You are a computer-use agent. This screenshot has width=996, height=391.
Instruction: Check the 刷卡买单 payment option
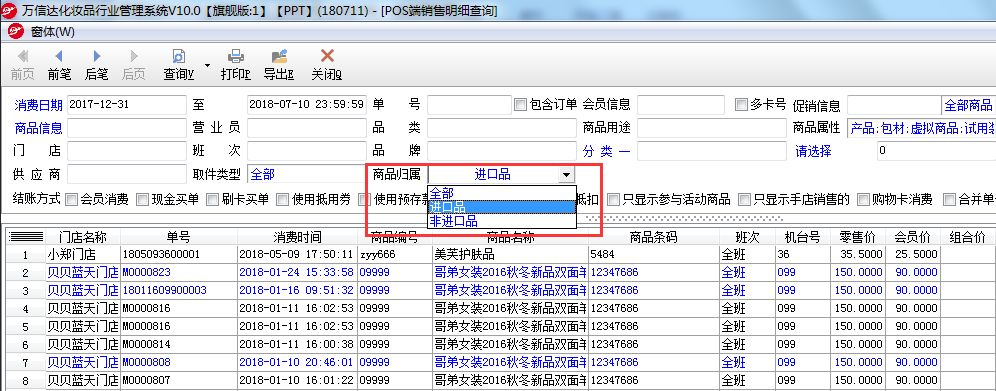pyautogui.click(x=213, y=200)
